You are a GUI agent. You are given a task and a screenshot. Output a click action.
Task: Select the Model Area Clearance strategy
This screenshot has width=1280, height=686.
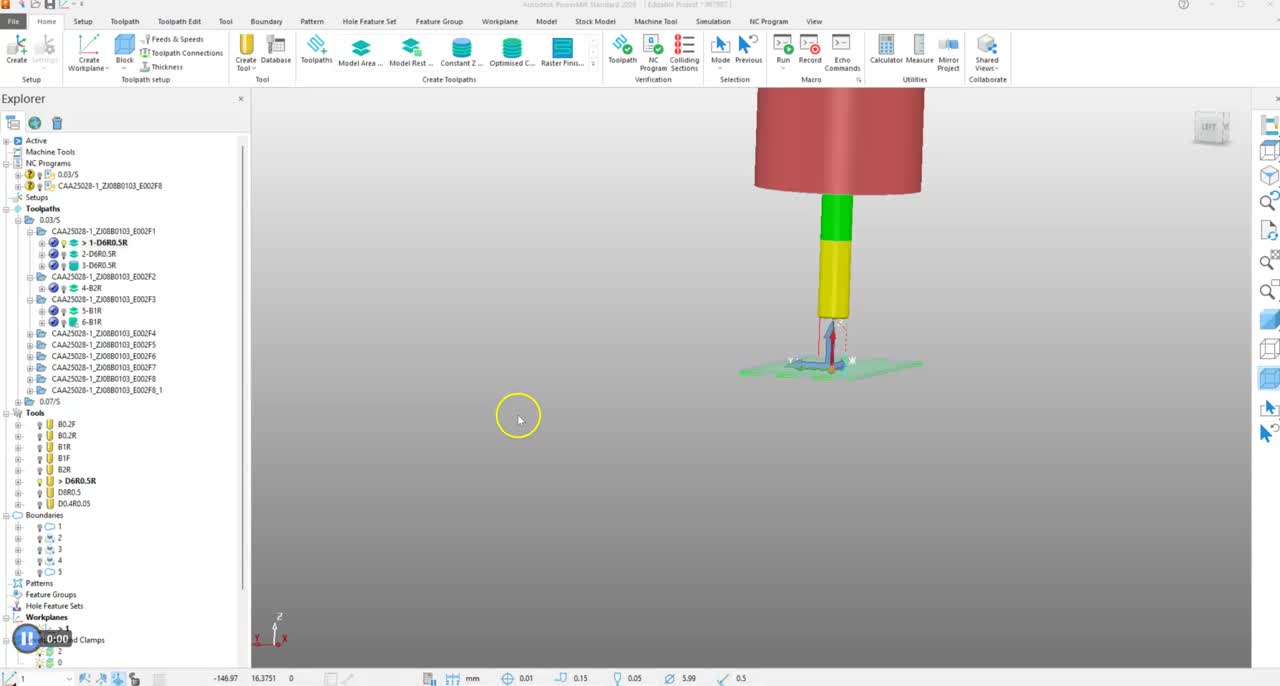[x=361, y=52]
